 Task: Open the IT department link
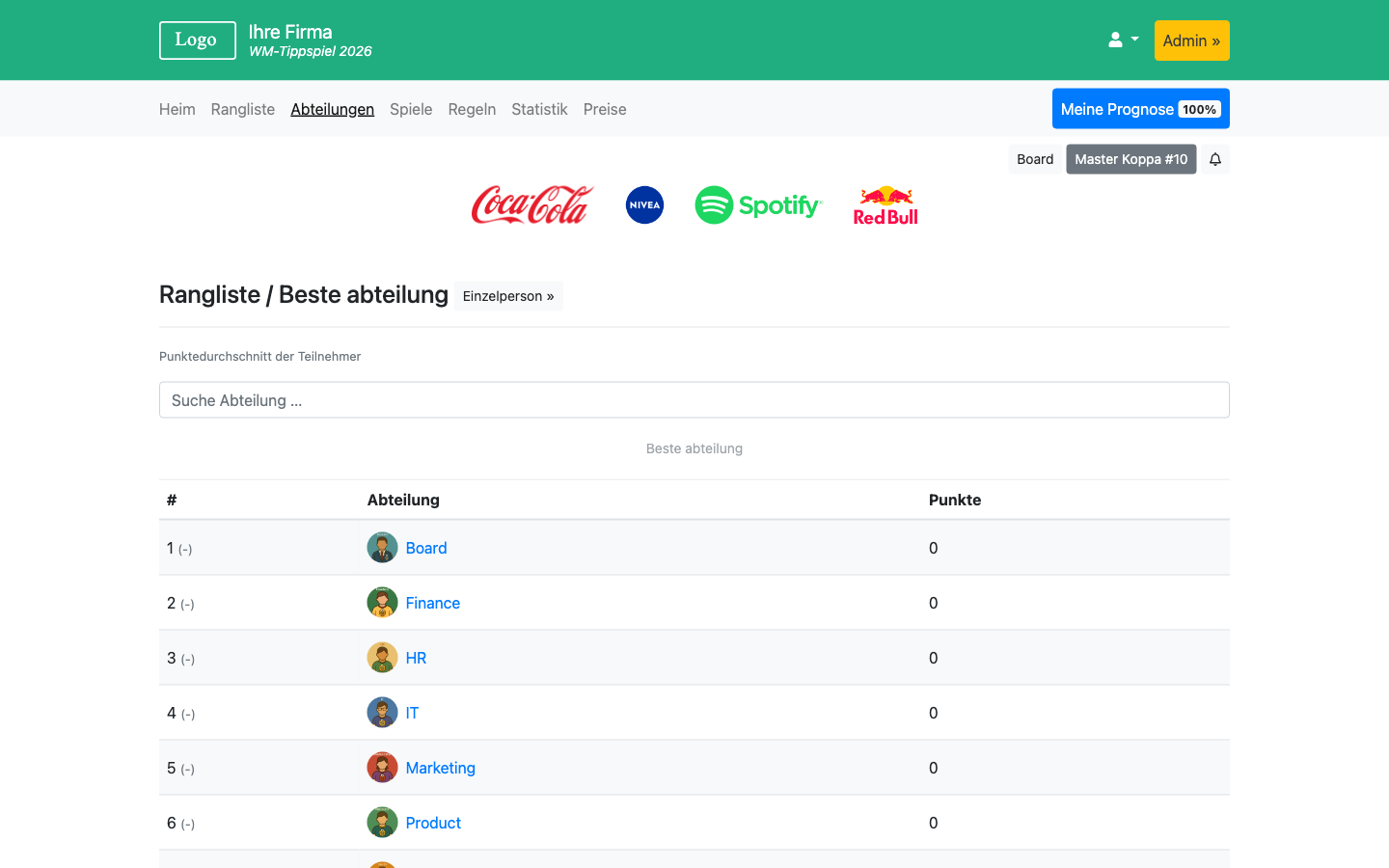click(x=412, y=713)
